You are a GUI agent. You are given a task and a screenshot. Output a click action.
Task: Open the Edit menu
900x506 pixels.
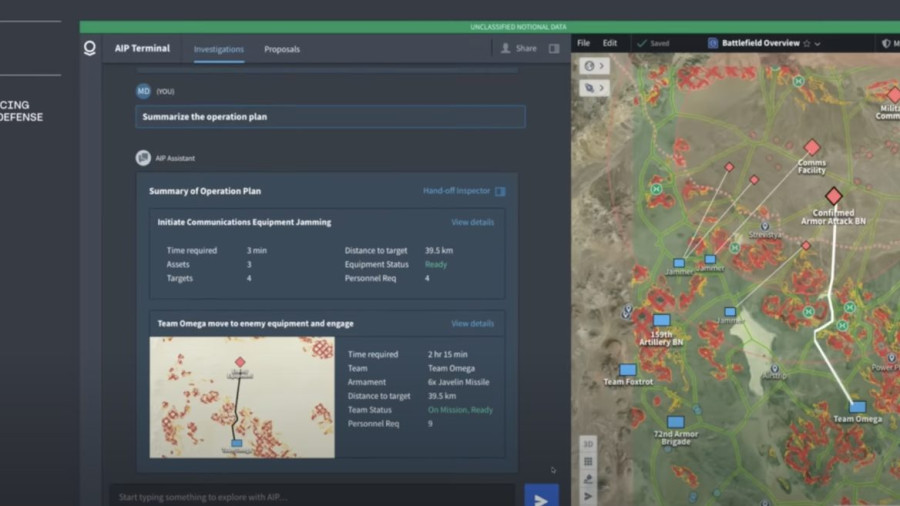[x=609, y=44]
